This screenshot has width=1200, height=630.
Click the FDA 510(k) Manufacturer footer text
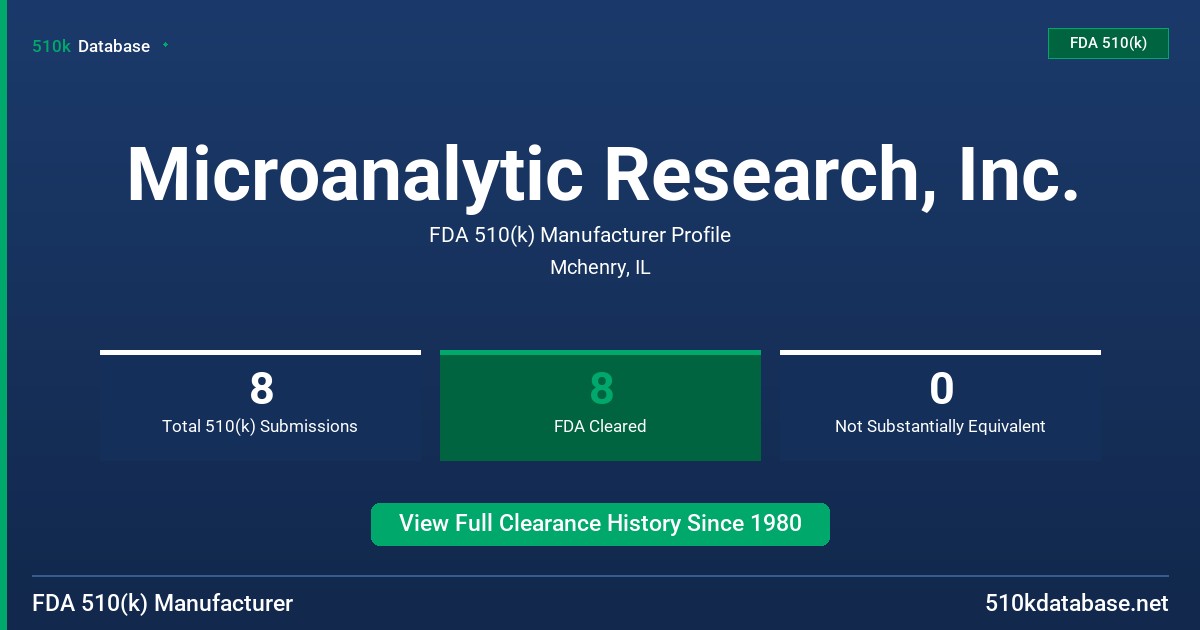(x=163, y=604)
